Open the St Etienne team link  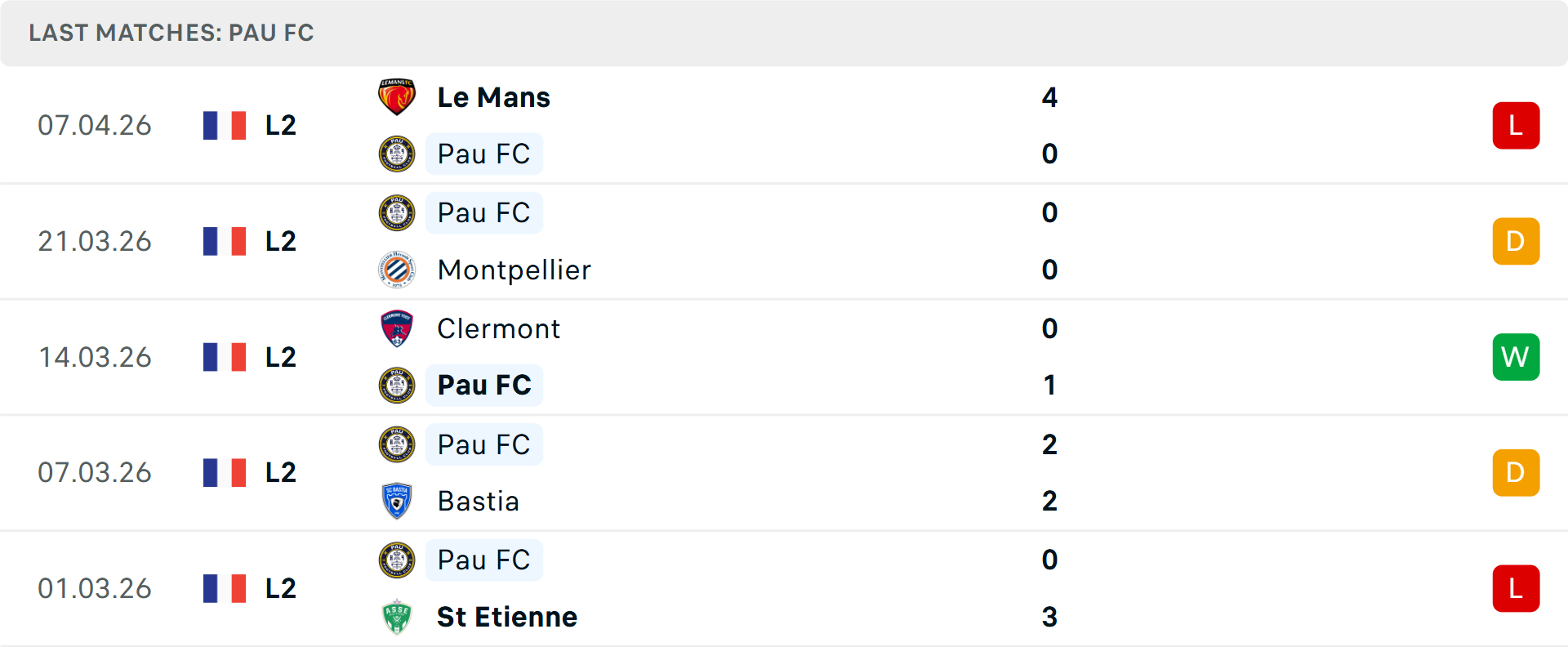coord(506,617)
